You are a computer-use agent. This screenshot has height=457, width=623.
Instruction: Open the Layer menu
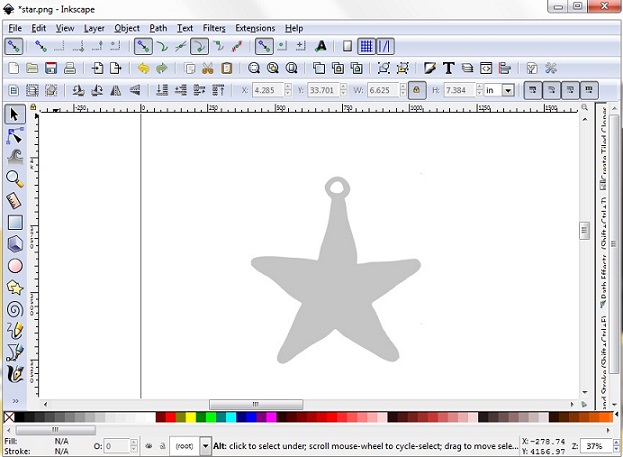pos(94,28)
